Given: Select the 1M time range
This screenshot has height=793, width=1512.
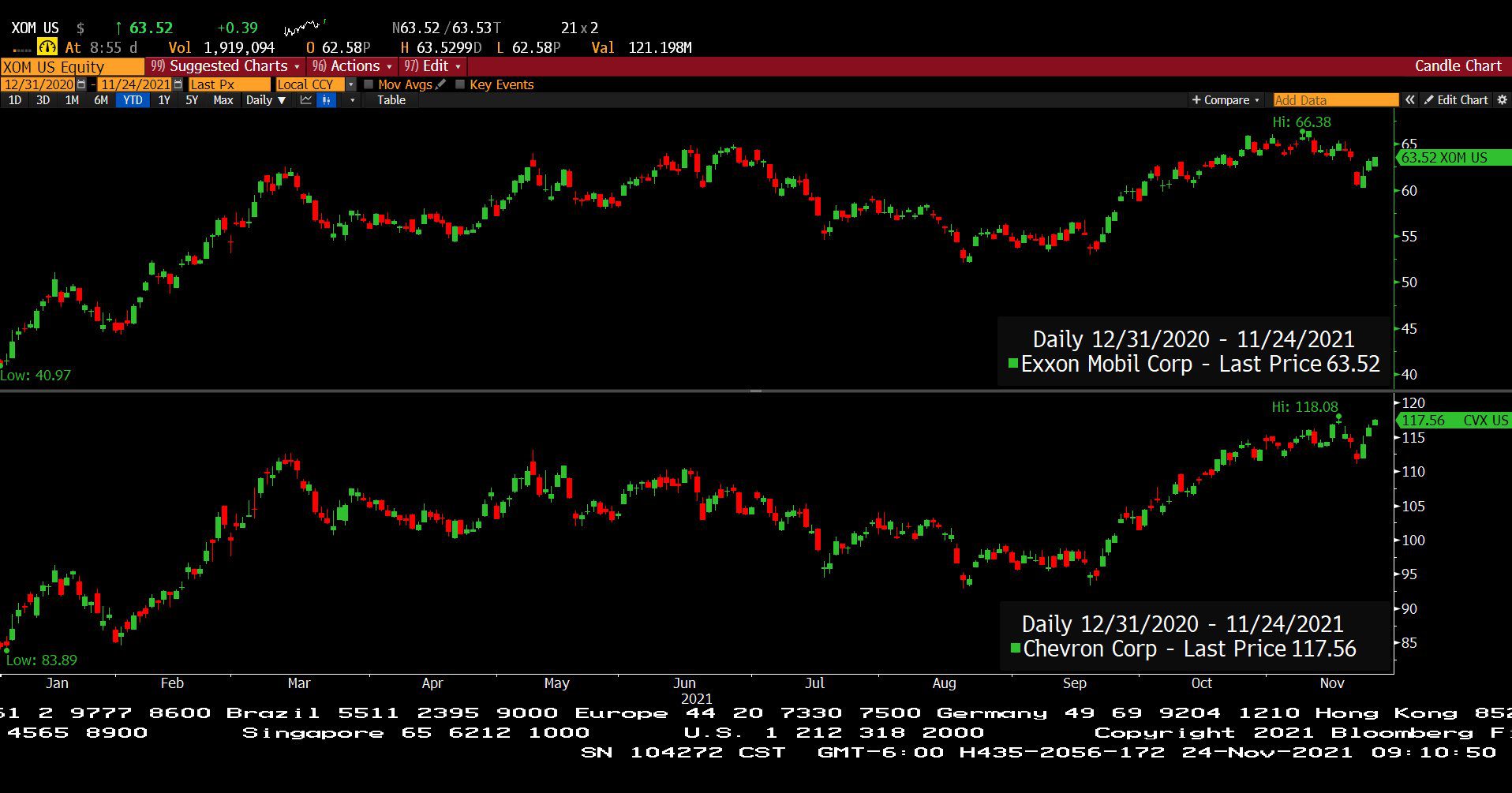Looking at the screenshot, I should click(72, 100).
